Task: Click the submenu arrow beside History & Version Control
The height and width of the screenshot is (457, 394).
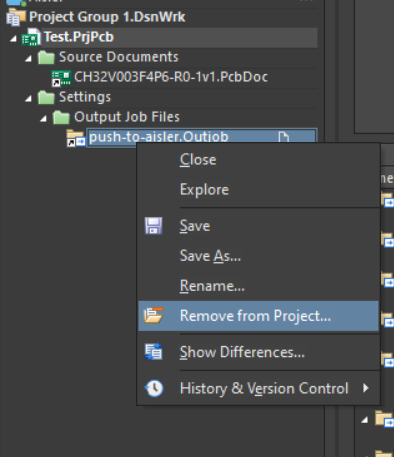Action: point(366,388)
